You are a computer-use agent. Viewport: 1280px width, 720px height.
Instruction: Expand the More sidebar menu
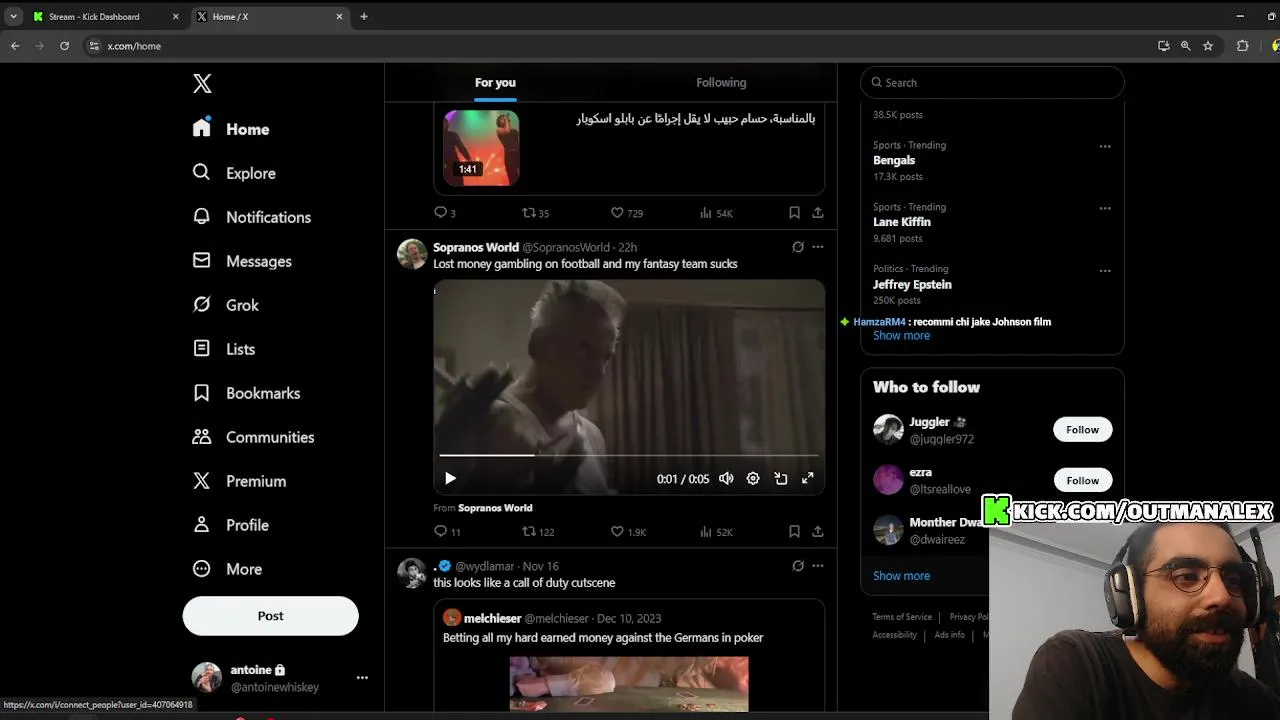coord(228,569)
